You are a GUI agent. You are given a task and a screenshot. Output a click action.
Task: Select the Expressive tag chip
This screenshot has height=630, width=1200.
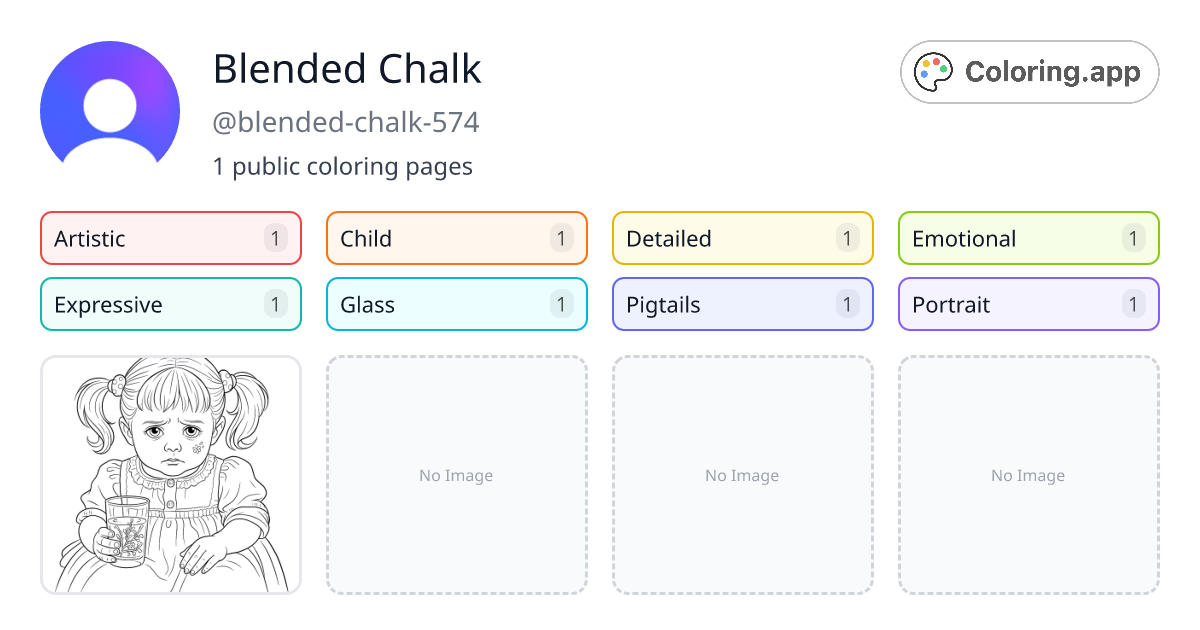click(x=170, y=304)
